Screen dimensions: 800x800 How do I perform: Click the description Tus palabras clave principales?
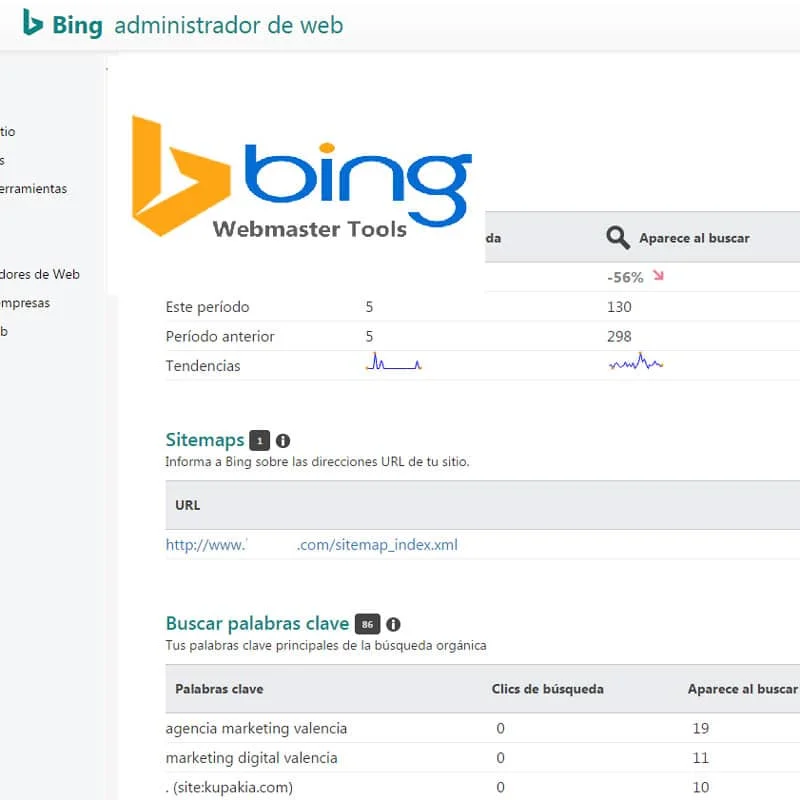326,645
